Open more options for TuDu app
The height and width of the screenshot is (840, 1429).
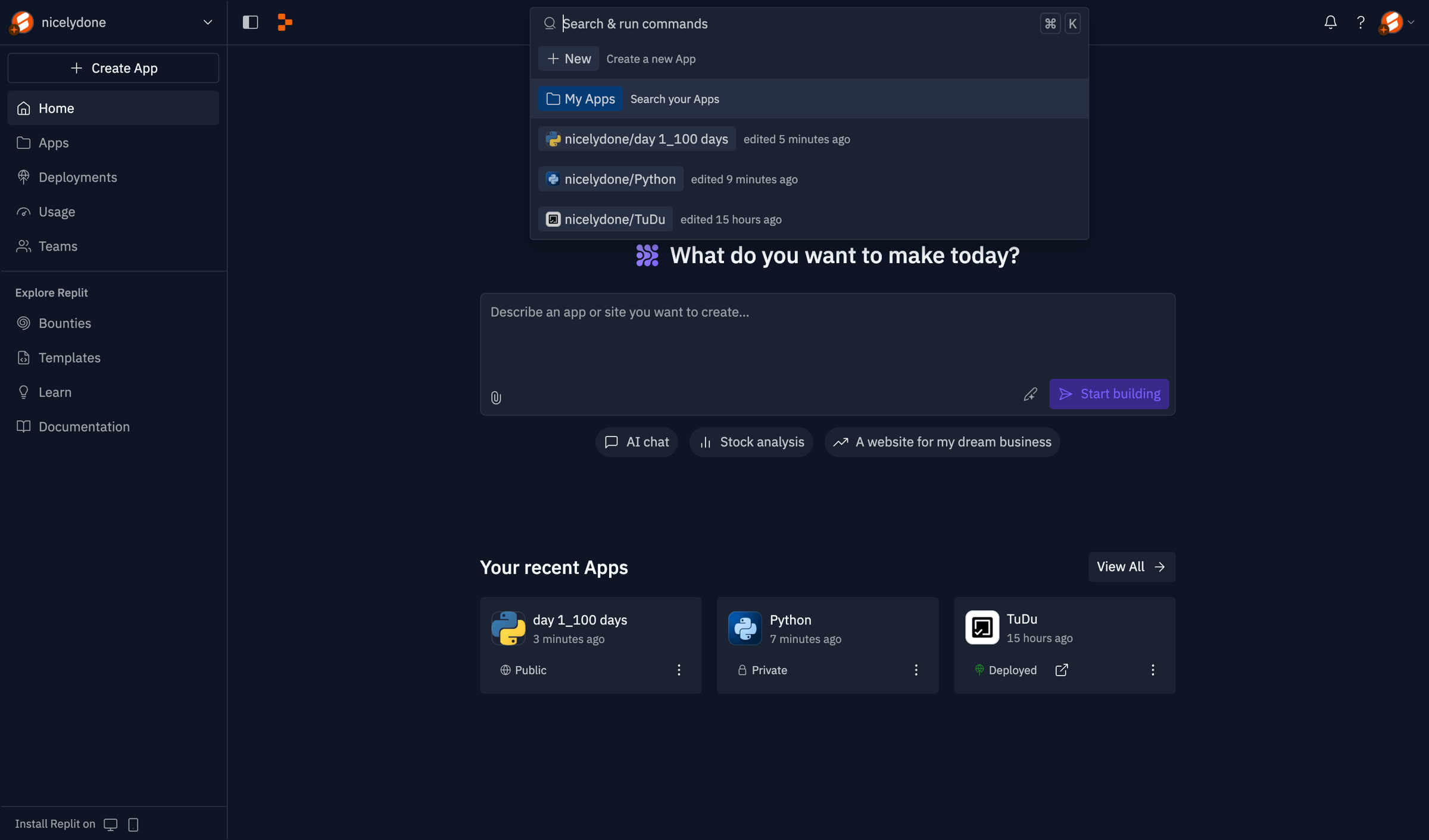1153,670
